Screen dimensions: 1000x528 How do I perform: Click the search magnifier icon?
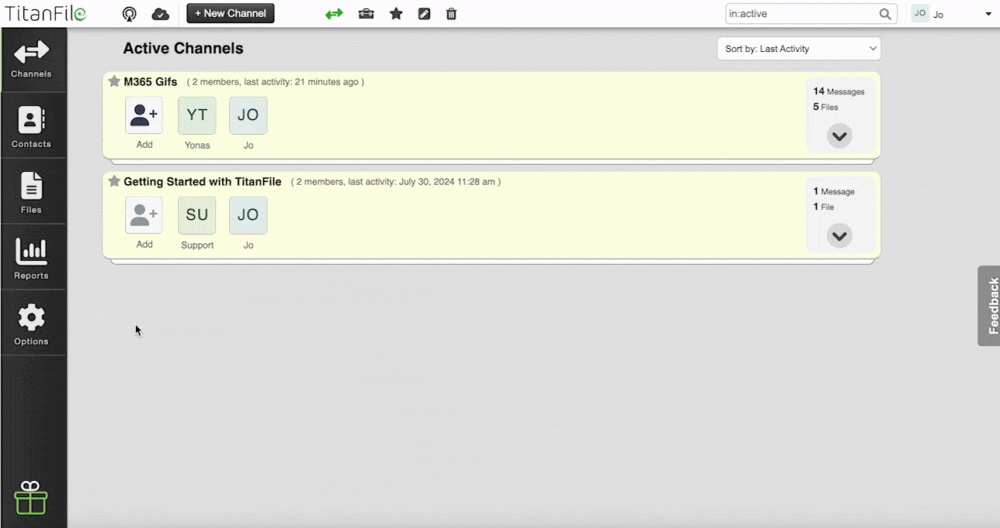885,13
